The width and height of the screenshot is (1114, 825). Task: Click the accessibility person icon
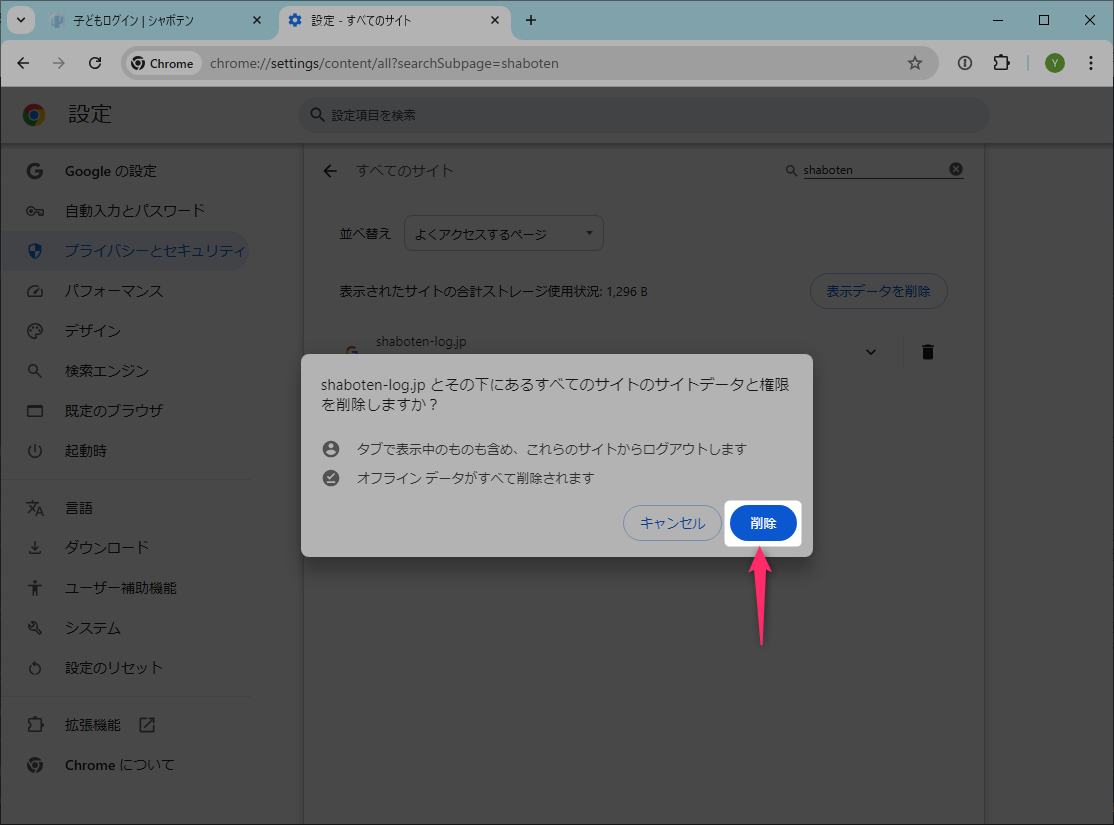click(x=35, y=588)
